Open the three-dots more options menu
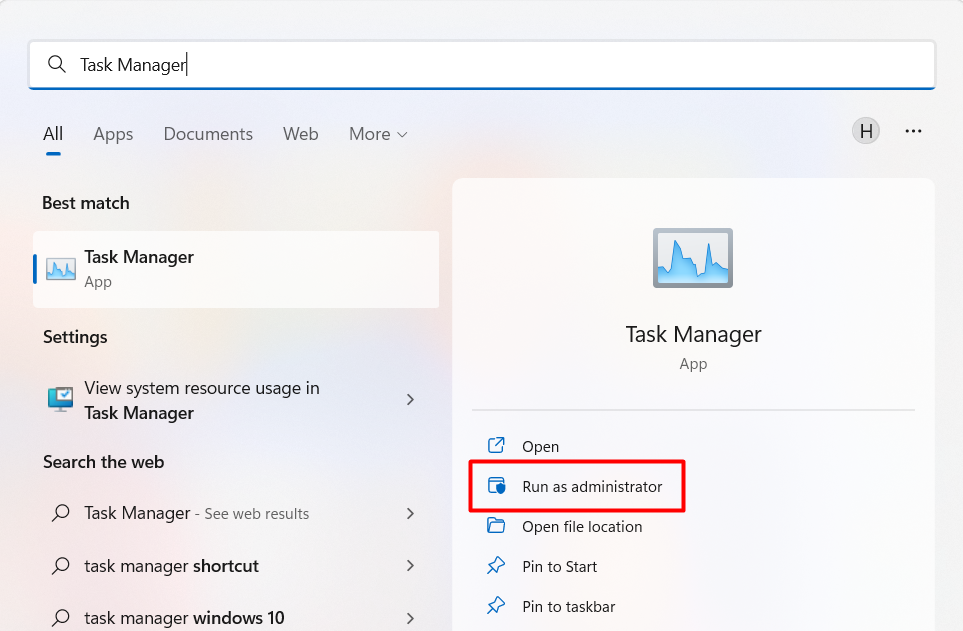 click(913, 131)
